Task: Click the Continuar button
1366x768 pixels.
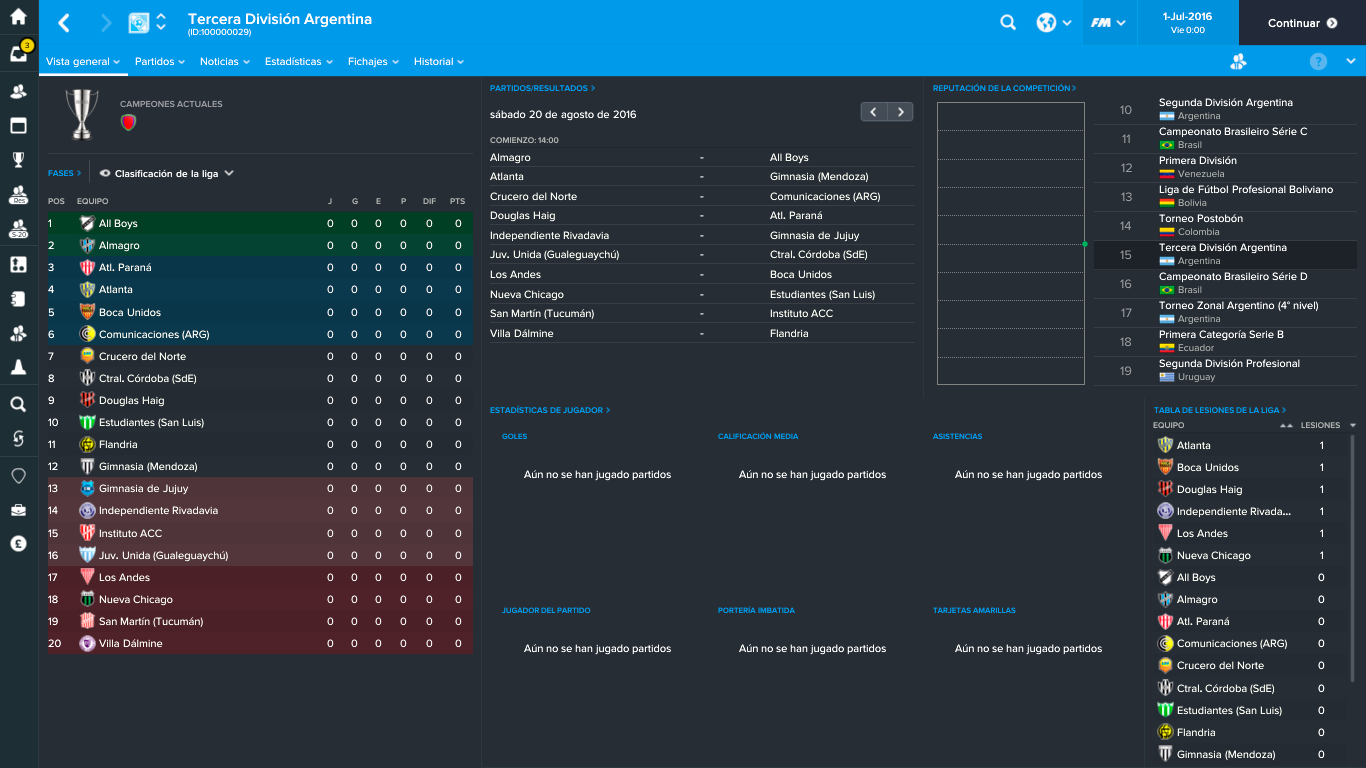Action: (1302, 23)
